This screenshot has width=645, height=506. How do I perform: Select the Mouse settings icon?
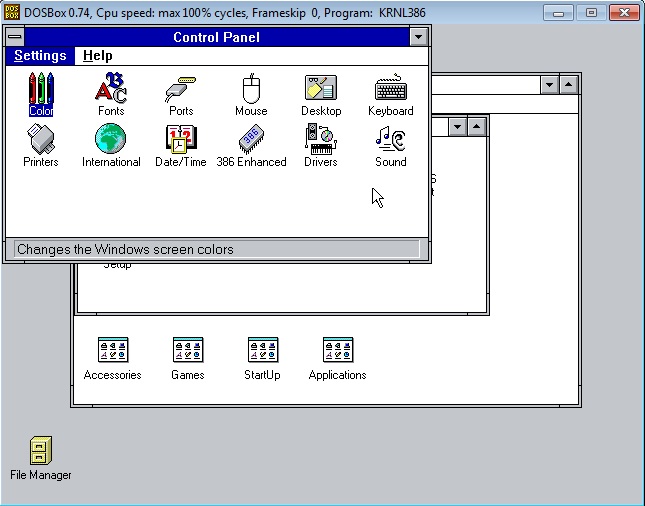pos(251,94)
